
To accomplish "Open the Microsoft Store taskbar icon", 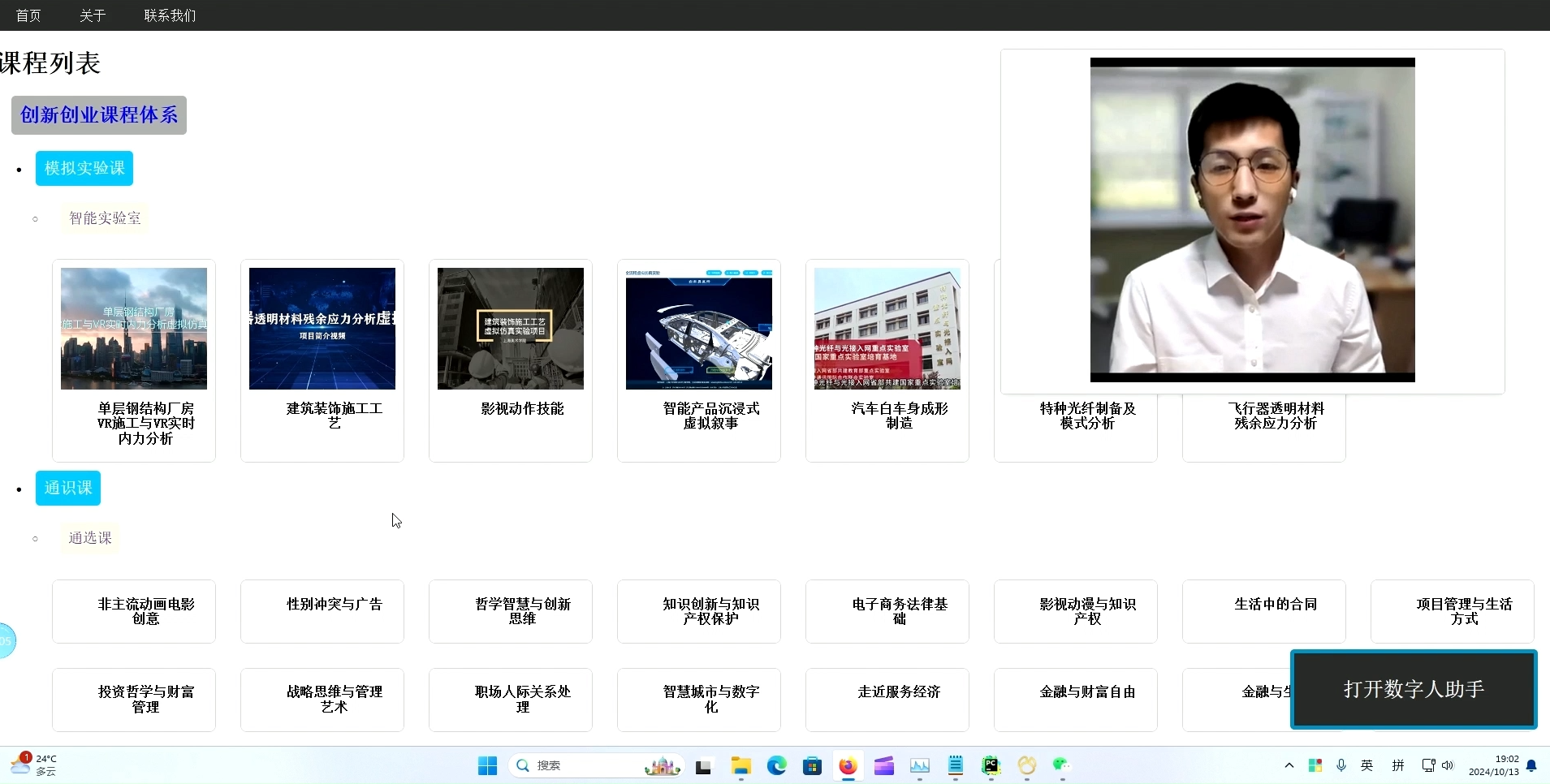I will [812, 765].
